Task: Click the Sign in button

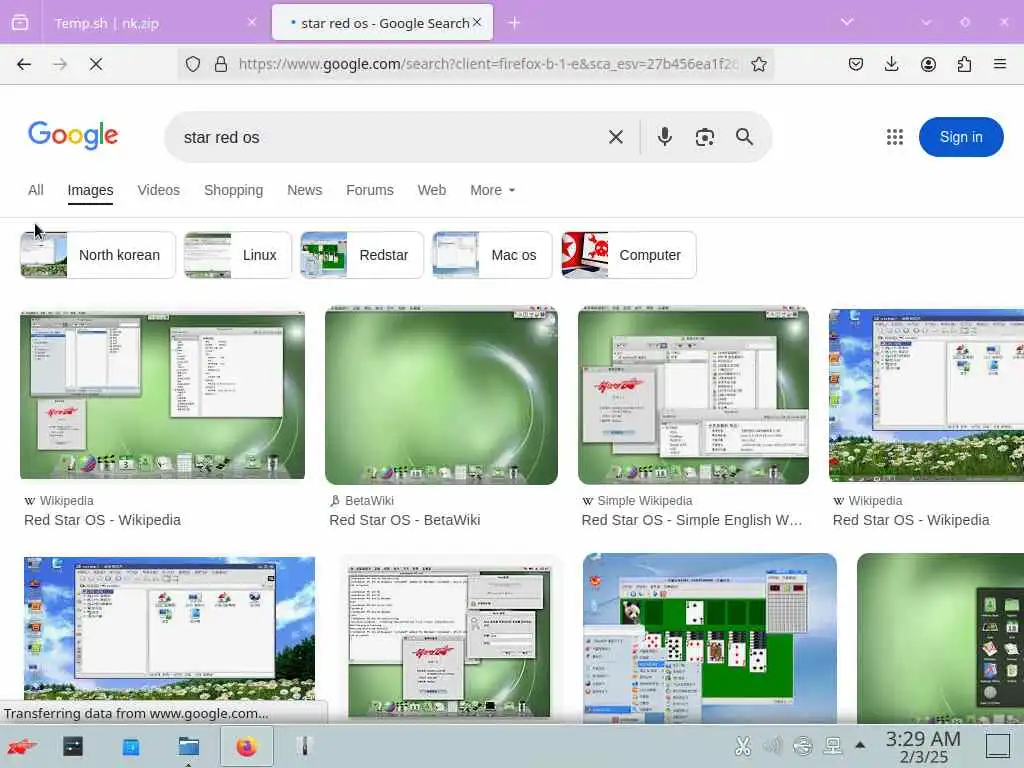Action: point(961,137)
